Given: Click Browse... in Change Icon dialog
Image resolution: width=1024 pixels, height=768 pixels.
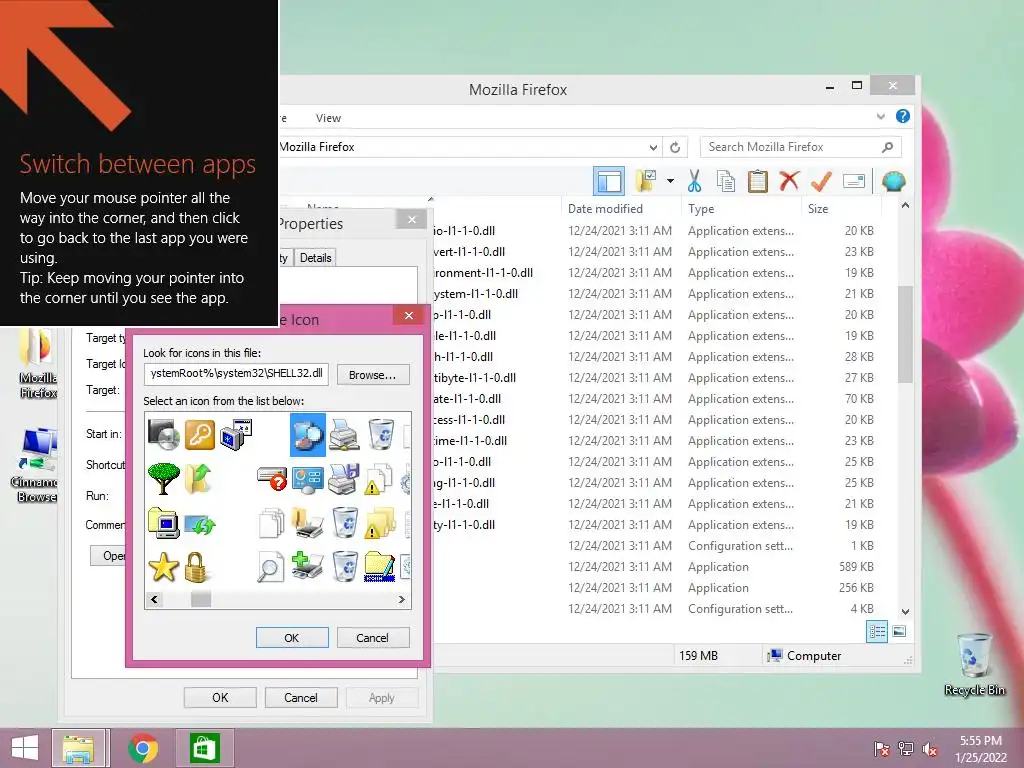Looking at the screenshot, I should (x=372, y=375).
